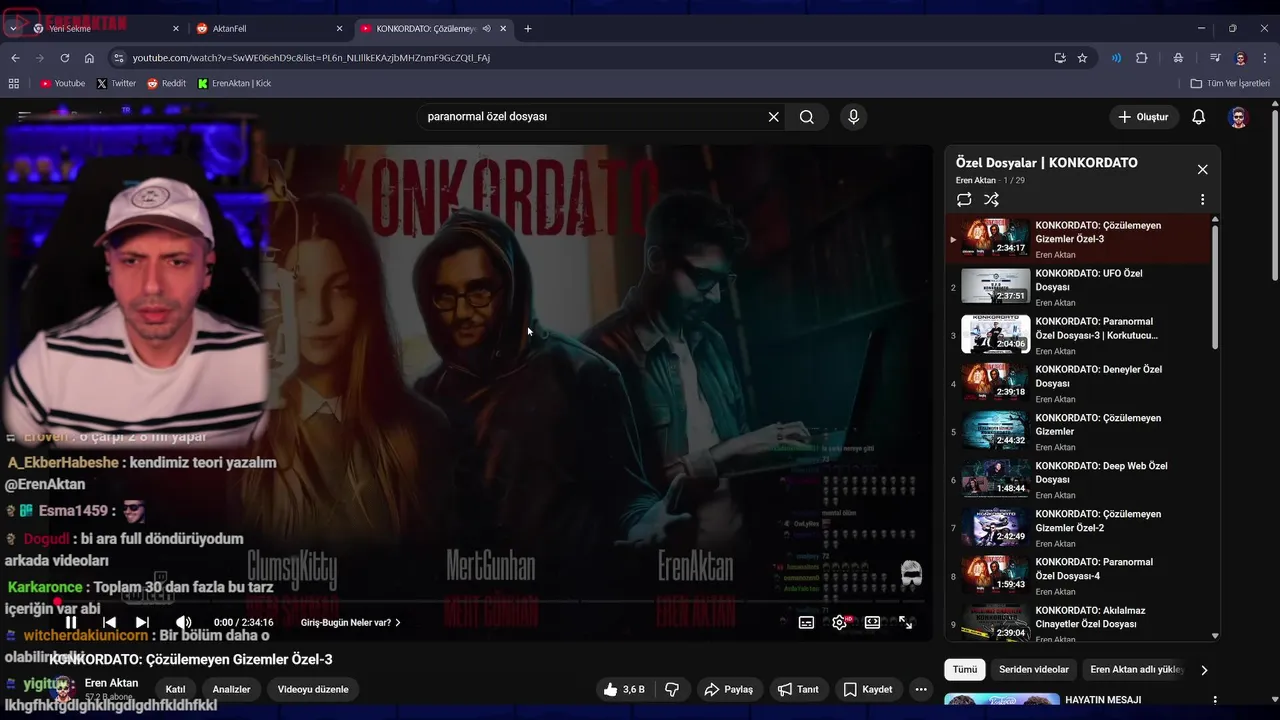Open browser extensions puzzle icon
The width and height of the screenshot is (1280, 720).
[x=1142, y=58]
